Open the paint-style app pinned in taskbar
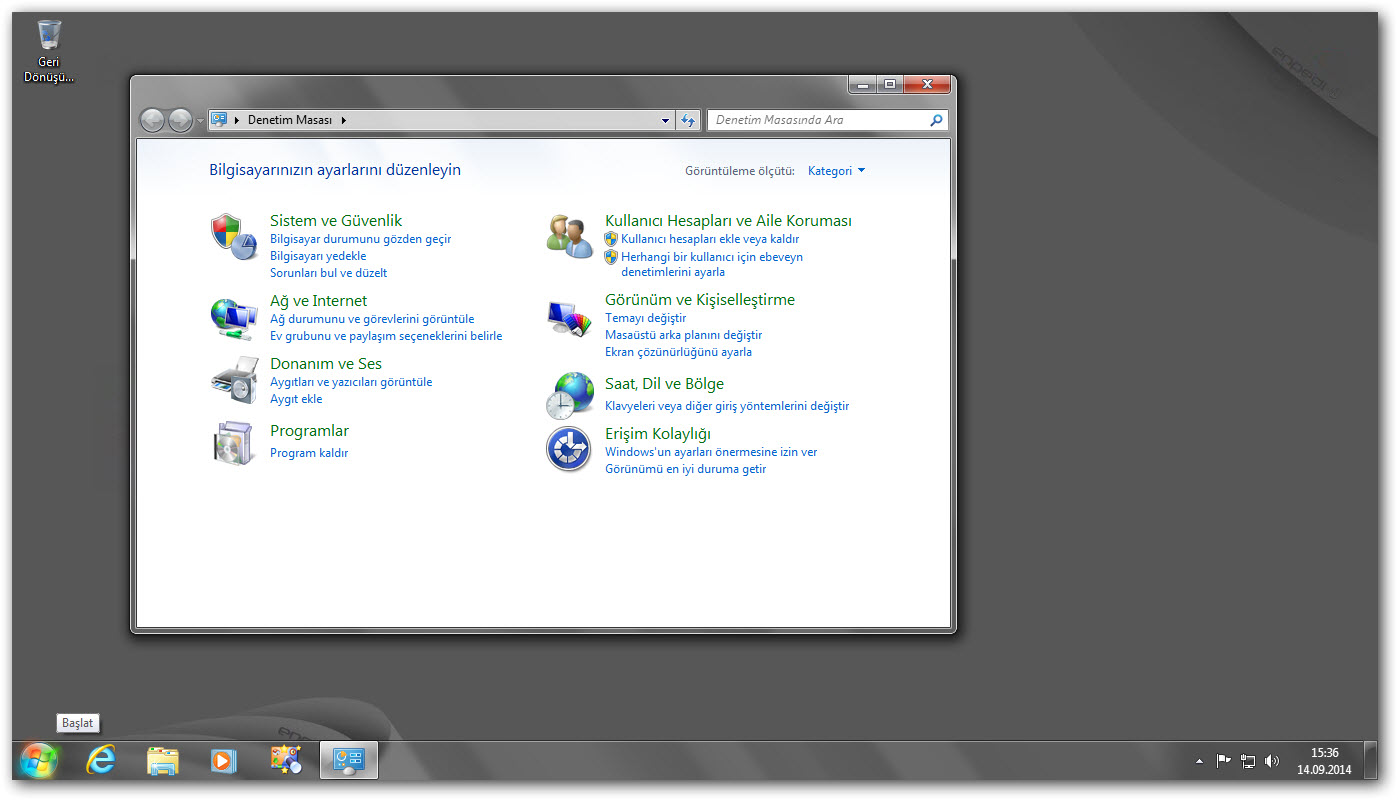This screenshot has width=1398, height=800. pyautogui.click(x=286, y=760)
